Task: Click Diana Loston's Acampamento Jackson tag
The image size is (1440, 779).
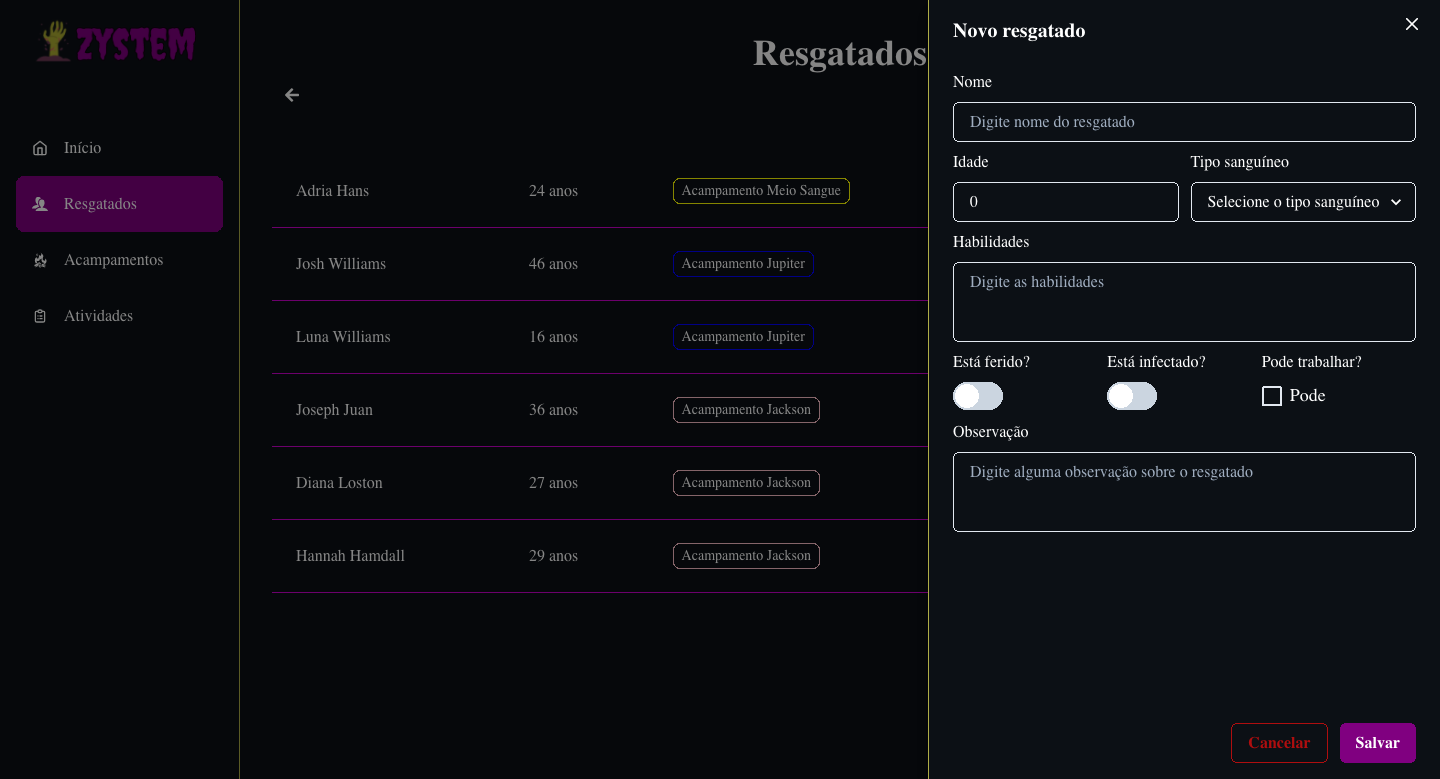Action: tap(746, 483)
